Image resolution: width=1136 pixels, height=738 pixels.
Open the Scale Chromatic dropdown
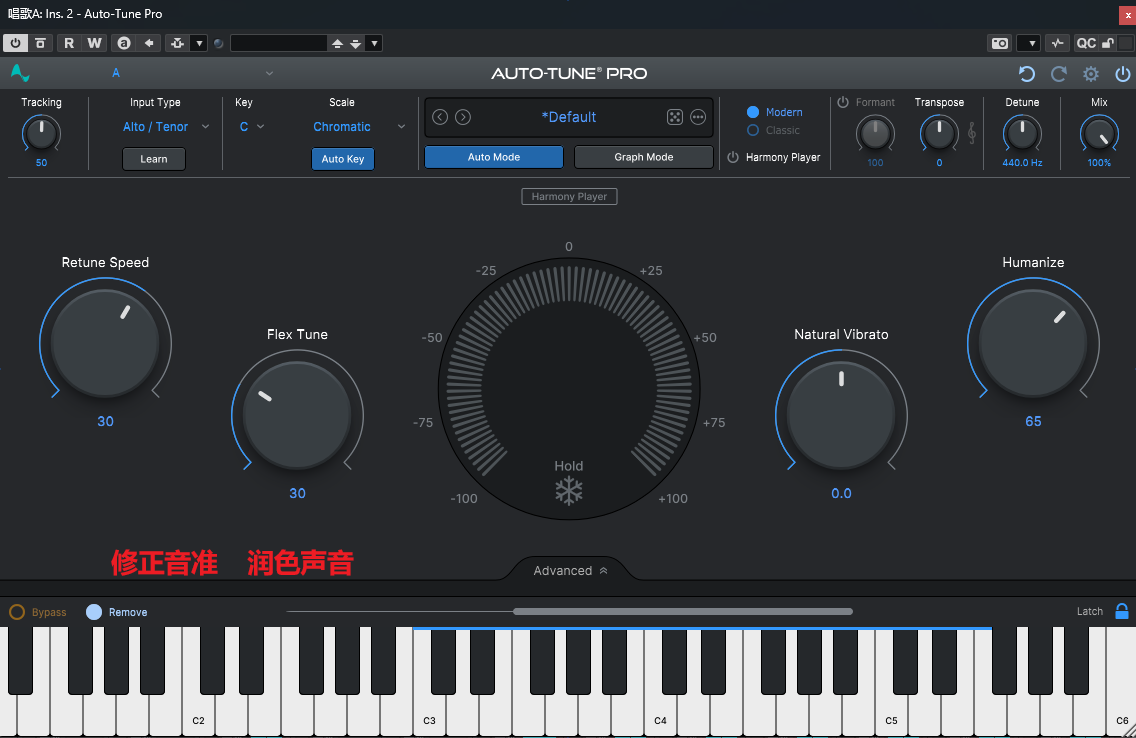[x=359, y=127]
